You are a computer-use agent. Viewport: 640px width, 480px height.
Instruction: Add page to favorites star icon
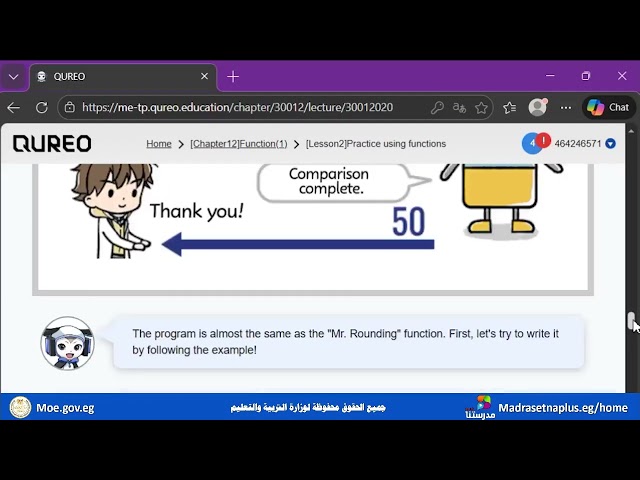tap(481, 108)
